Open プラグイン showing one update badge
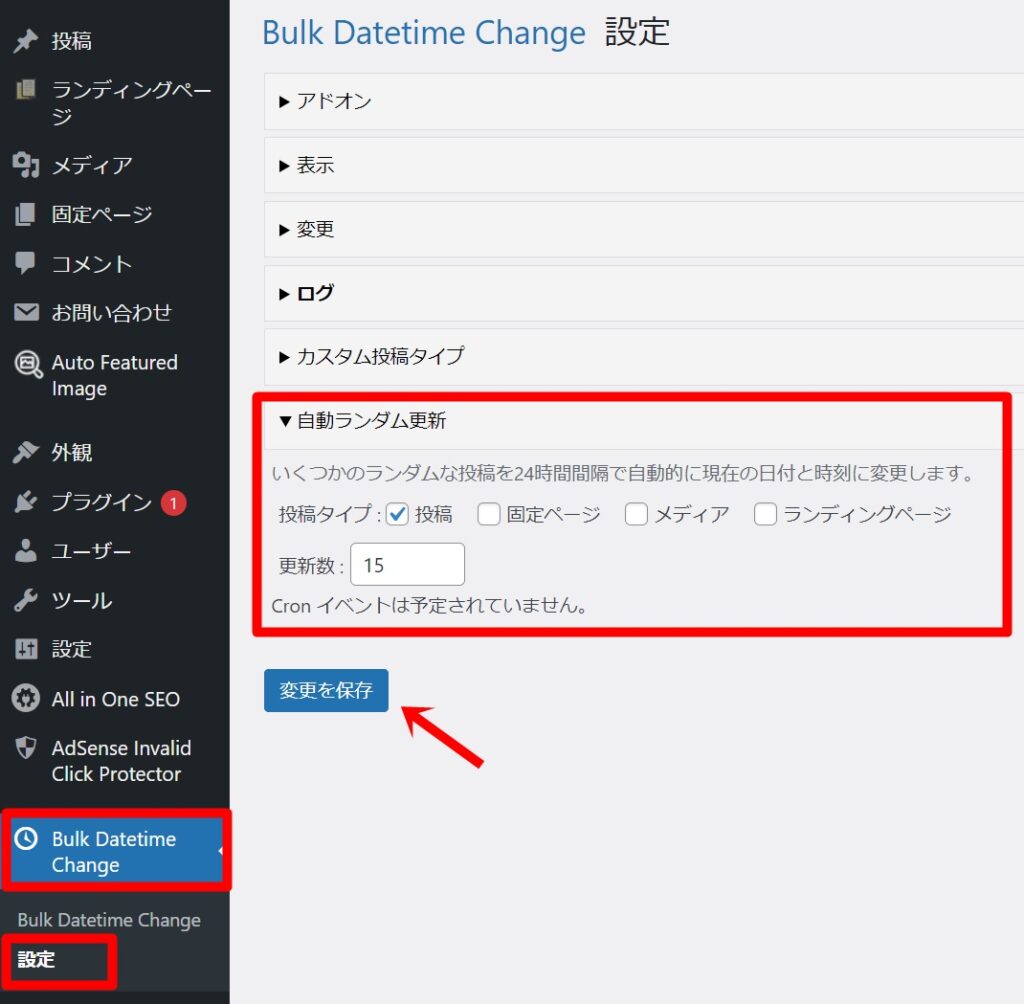Screen dimensions: 1024x1004 (28, 502)
